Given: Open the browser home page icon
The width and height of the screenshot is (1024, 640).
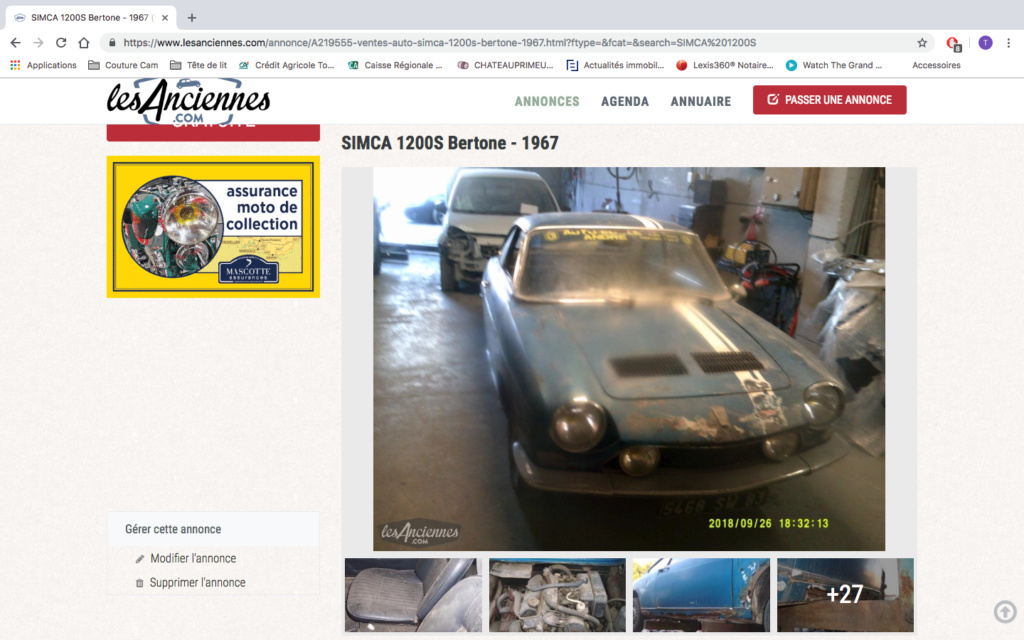Looking at the screenshot, I should 84,42.
